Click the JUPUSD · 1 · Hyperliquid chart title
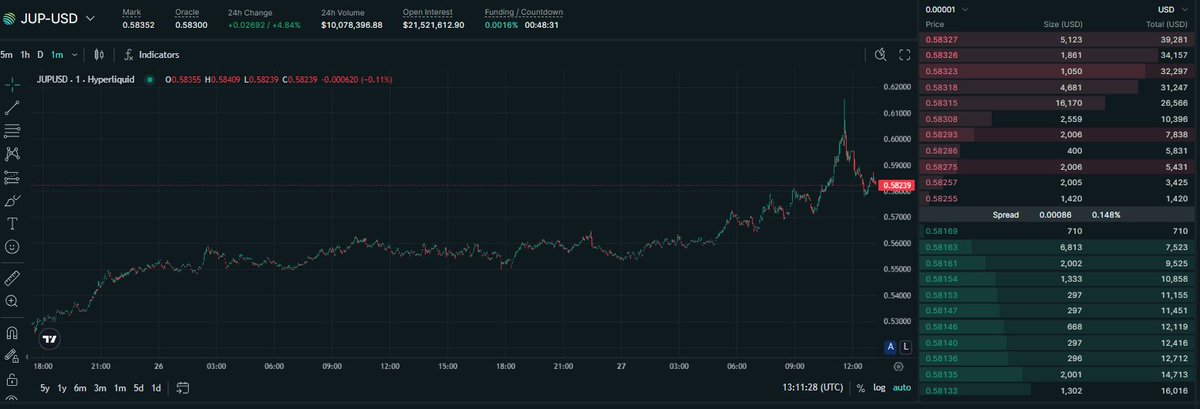1200x409 pixels. click(x=86, y=79)
